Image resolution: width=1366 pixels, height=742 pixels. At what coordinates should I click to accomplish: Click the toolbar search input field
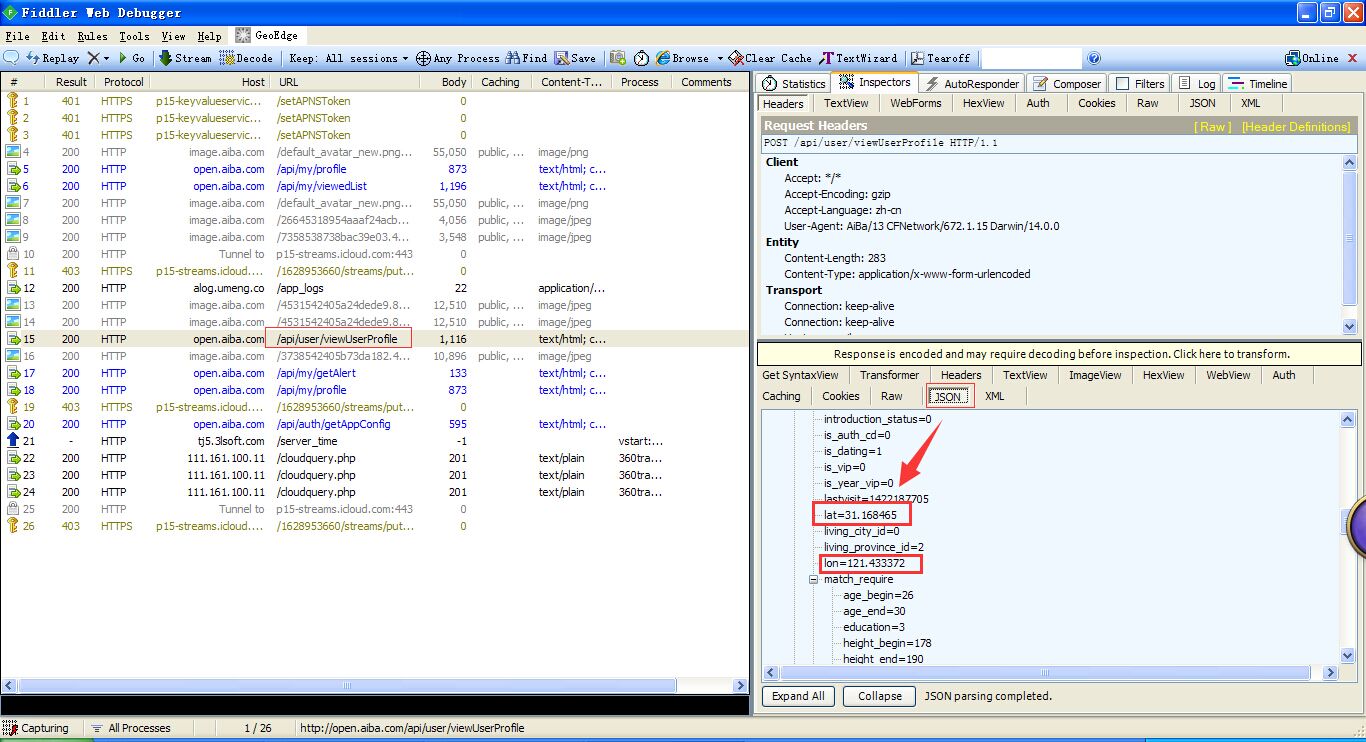click(x=1031, y=58)
